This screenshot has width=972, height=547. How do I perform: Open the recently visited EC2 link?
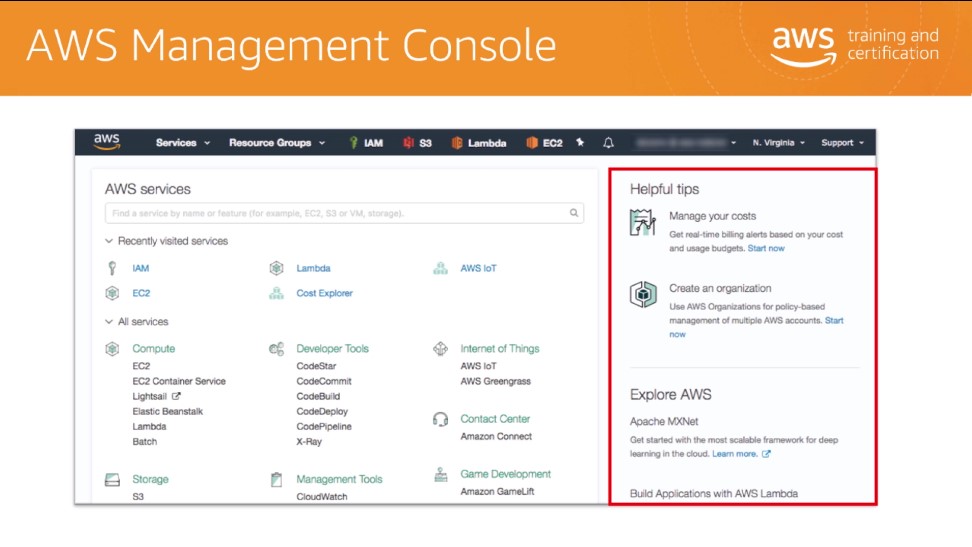141,293
